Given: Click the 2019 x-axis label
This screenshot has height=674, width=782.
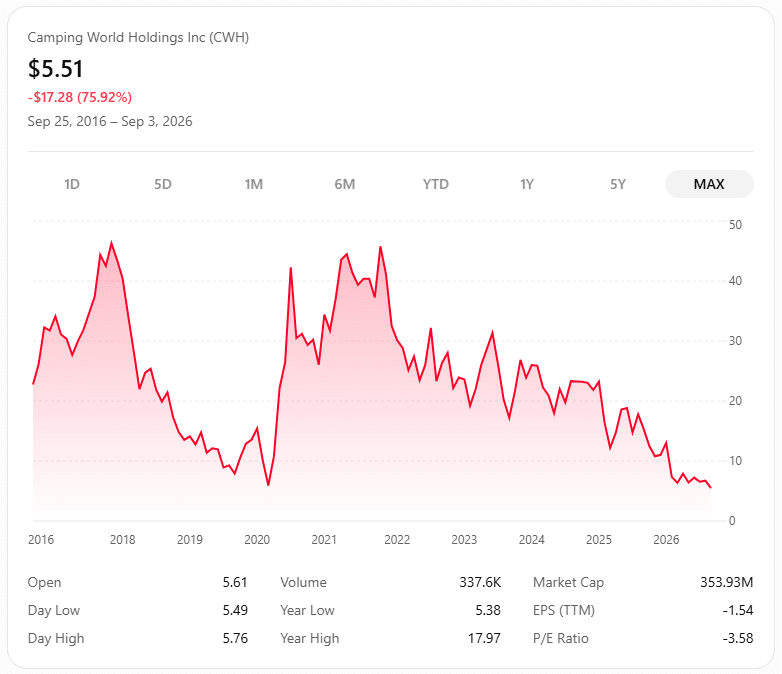Looking at the screenshot, I should click(x=190, y=539).
